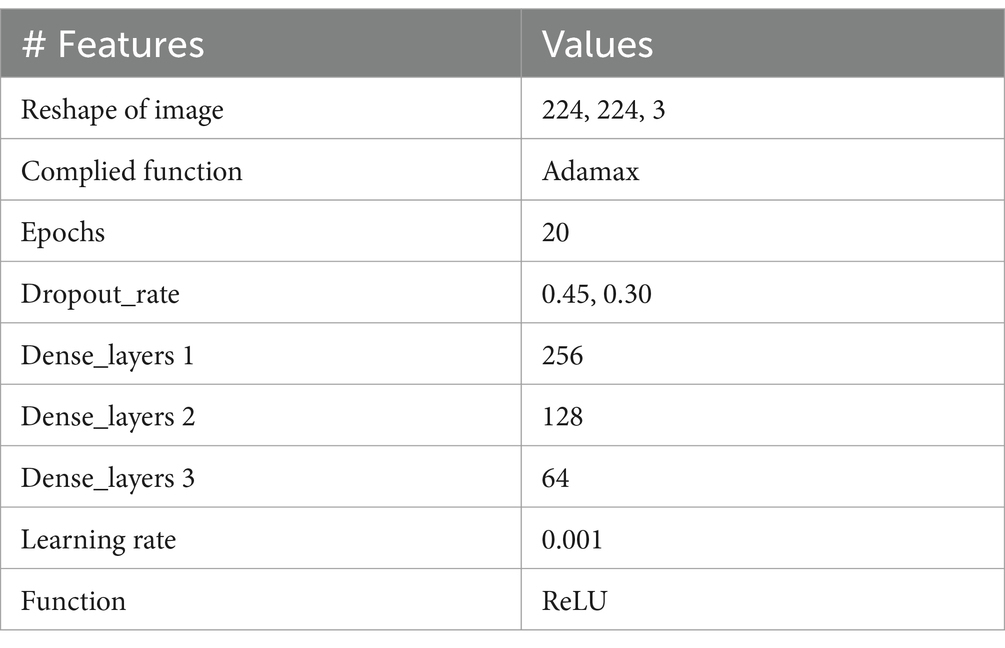The width and height of the screenshot is (1005, 648).
Task: Select the value '128'
Action: [x=562, y=417]
